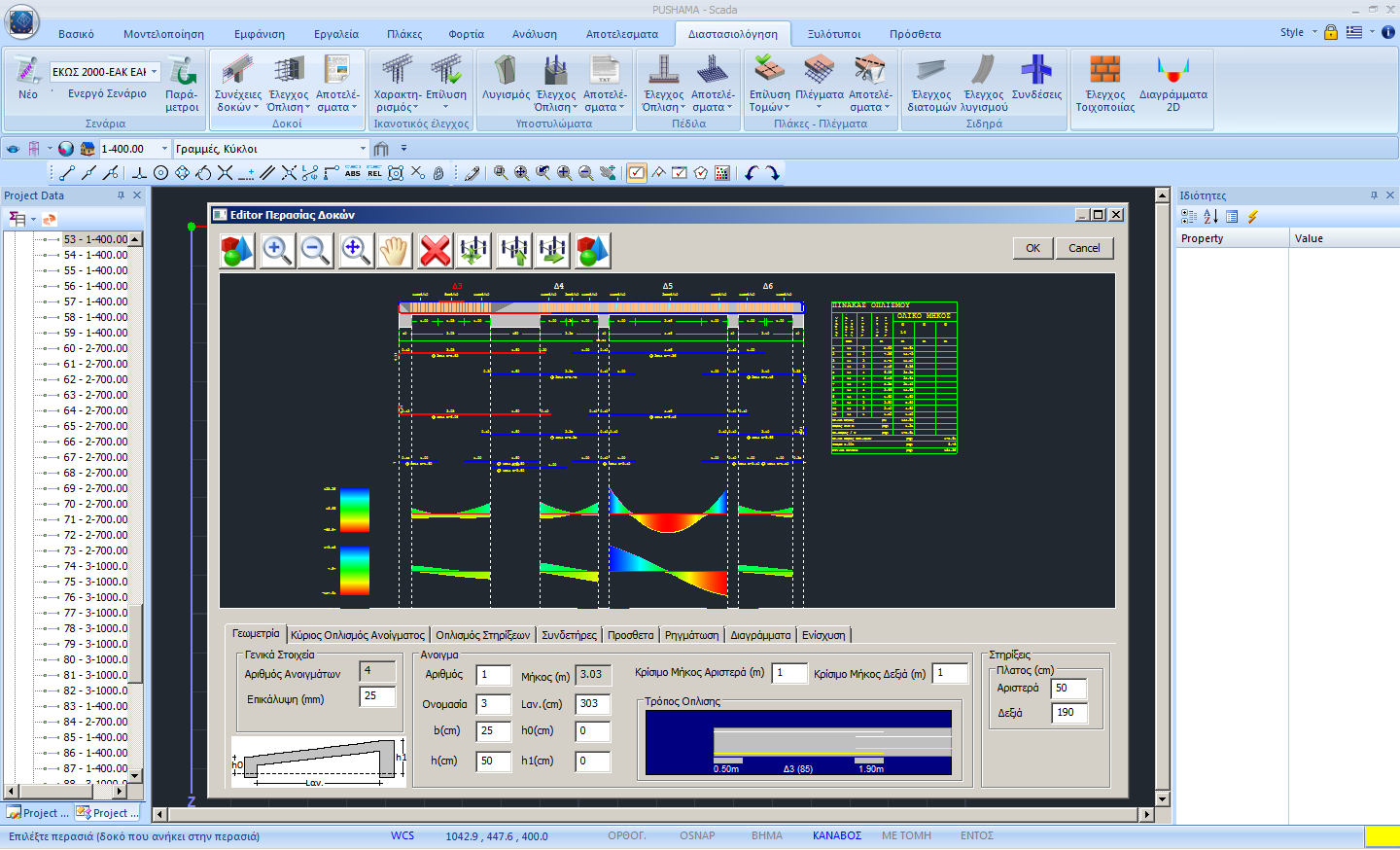The height and width of the screenshot is (850, 1400).
Task: Click the ABS absolute coordinates icon
Action: (353, 173)
